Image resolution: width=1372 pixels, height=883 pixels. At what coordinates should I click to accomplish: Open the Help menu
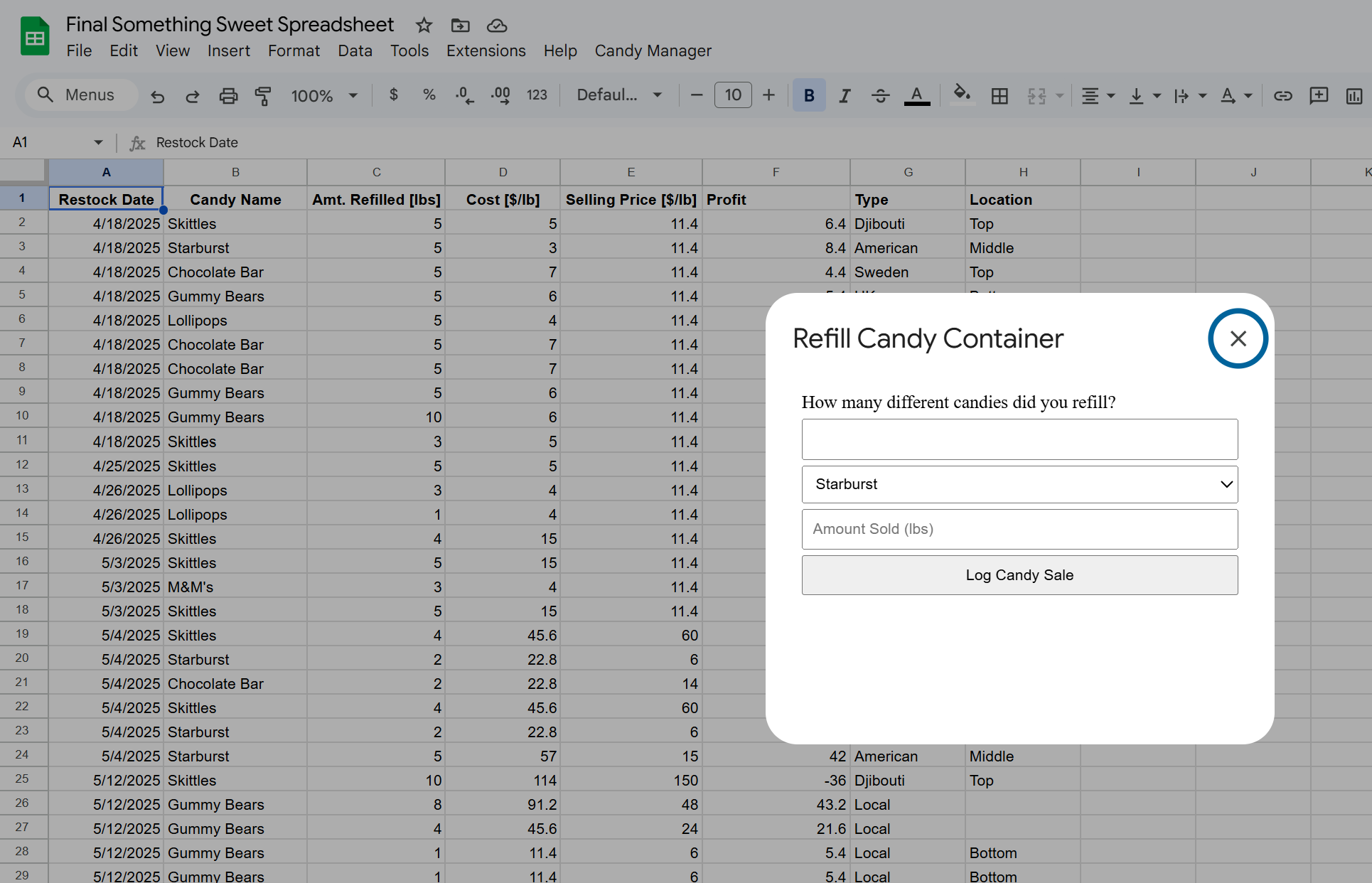pyautogui.click(x=560, y=50)
